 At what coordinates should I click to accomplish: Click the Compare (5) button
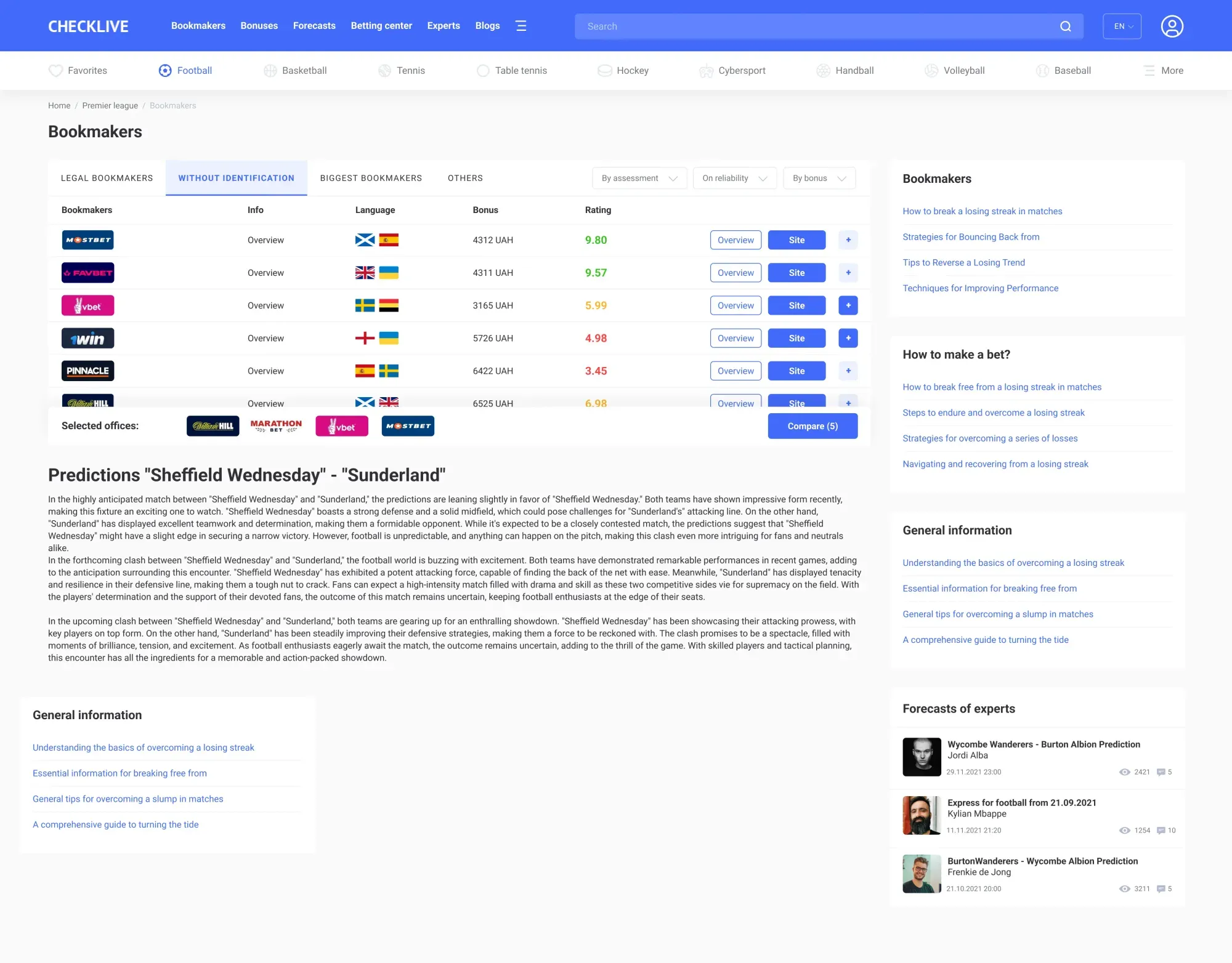pos(813,425)
